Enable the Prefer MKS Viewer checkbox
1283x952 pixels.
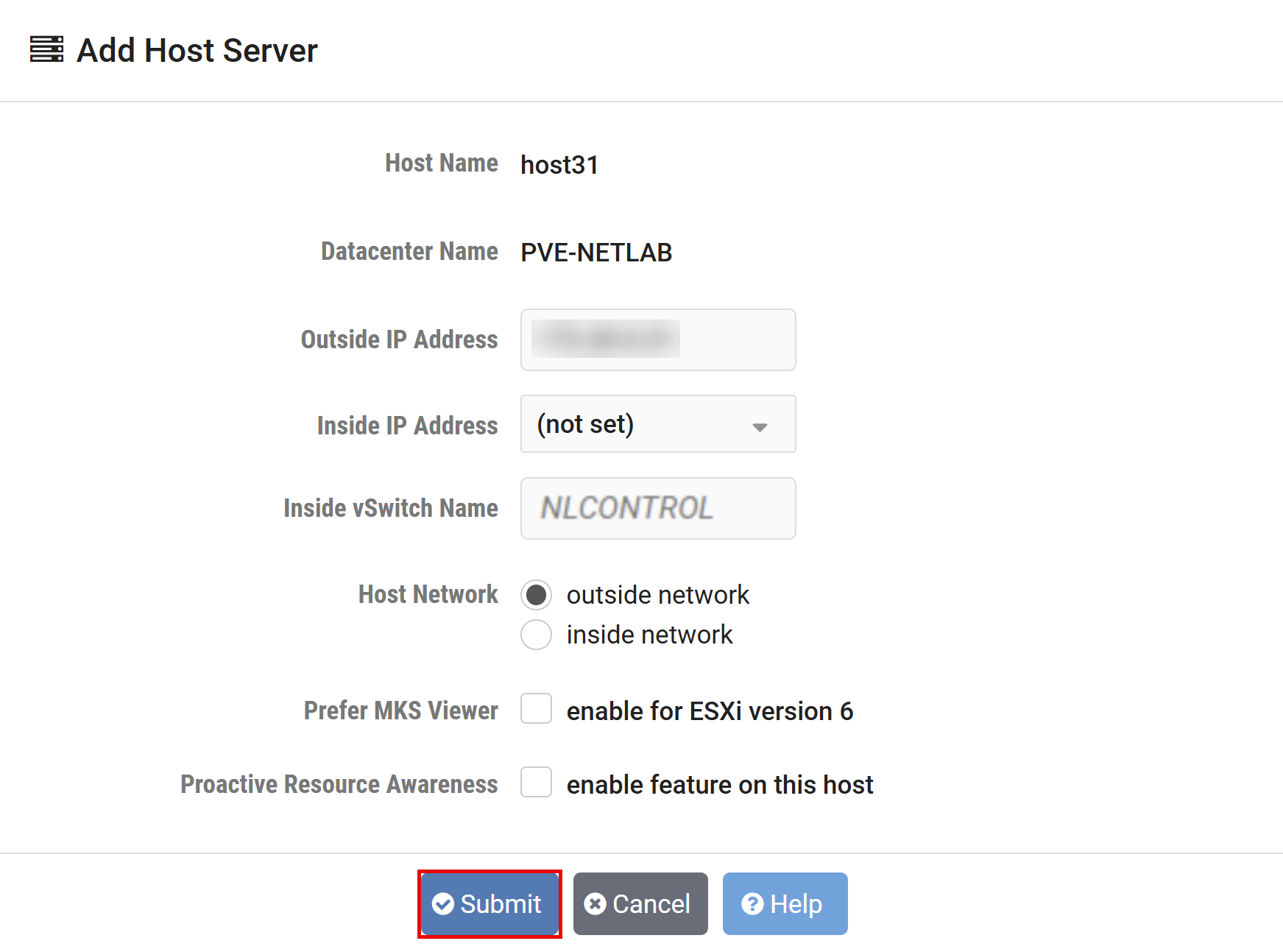536,709
